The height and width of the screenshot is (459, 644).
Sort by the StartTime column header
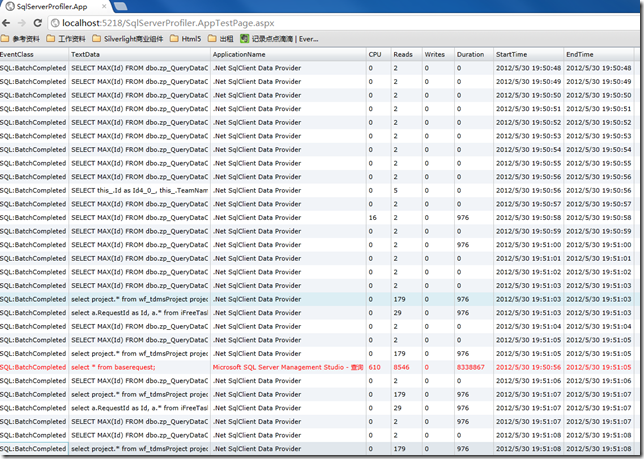(x=528, y=54)
